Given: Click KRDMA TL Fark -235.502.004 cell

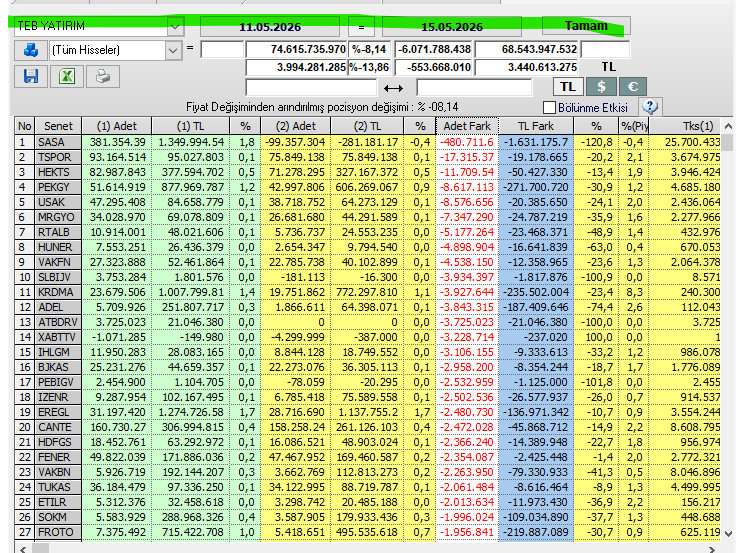Looking at the screenshot, I should pyautogui.click(x=536, y=292).
